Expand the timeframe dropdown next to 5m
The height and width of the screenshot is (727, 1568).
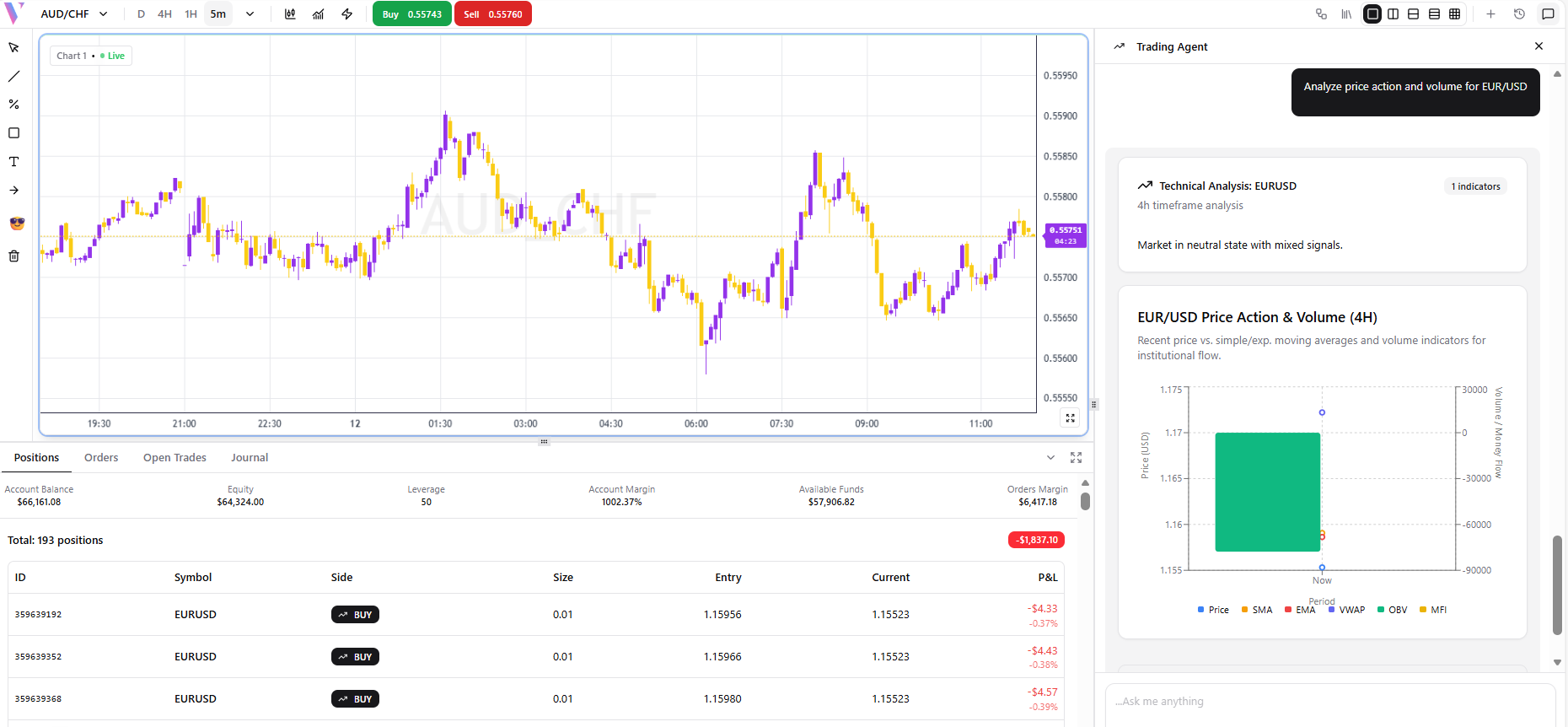coord(250,14)
